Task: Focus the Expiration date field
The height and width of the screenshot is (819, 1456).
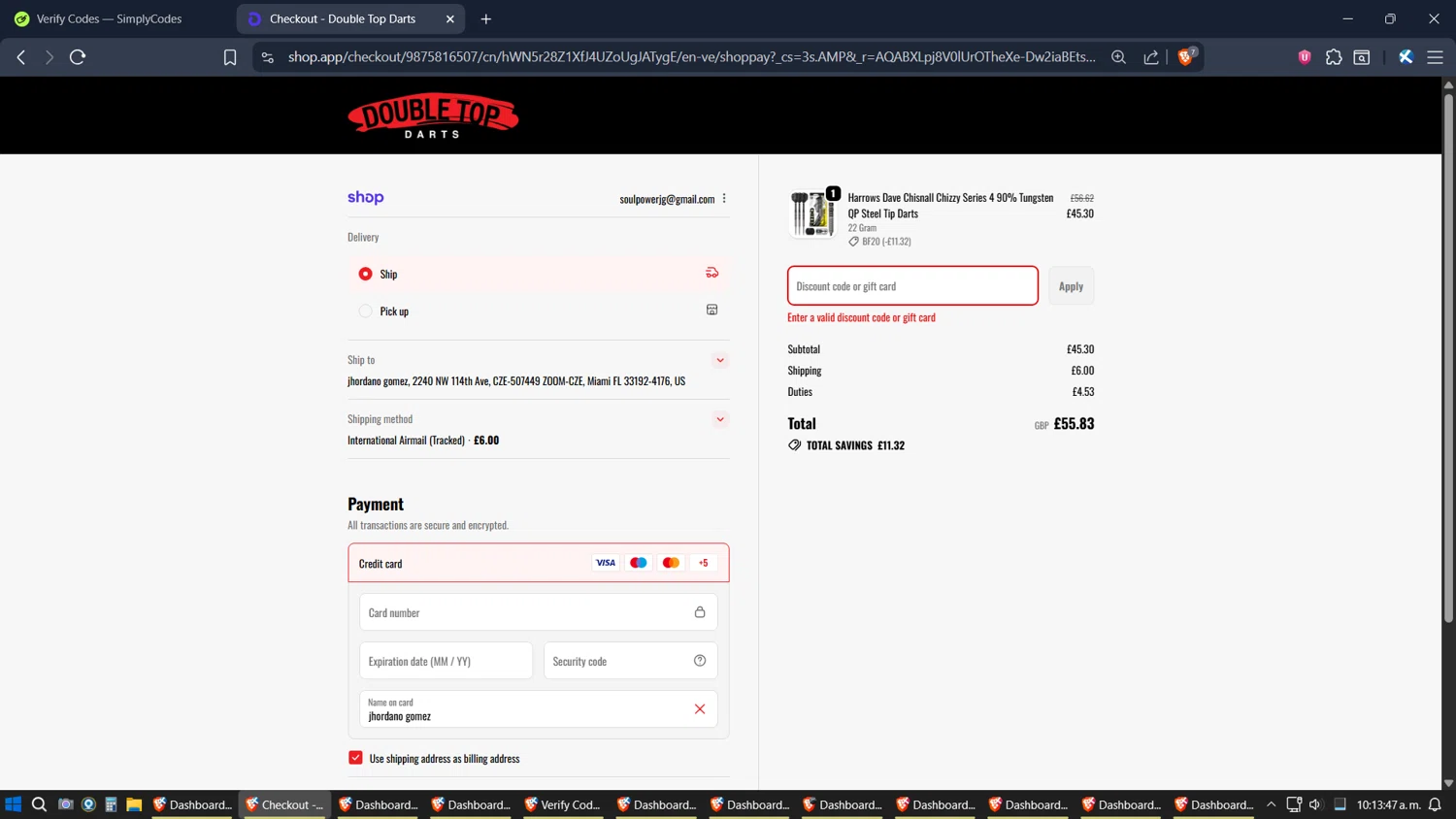Action: [446, 661]
